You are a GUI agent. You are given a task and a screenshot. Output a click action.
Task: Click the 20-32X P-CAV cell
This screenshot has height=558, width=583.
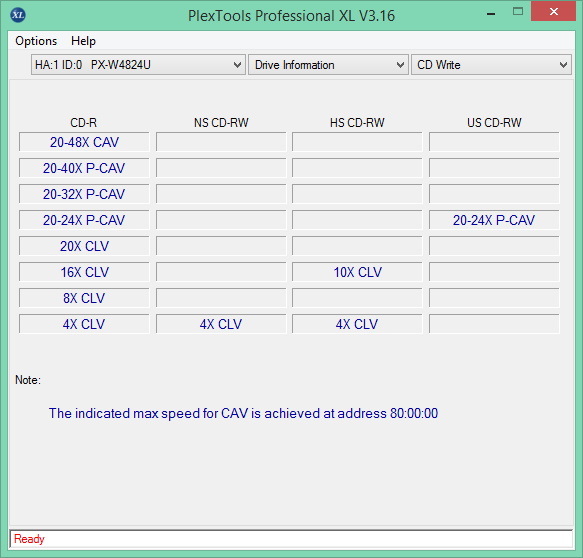(x=84, y=194)
